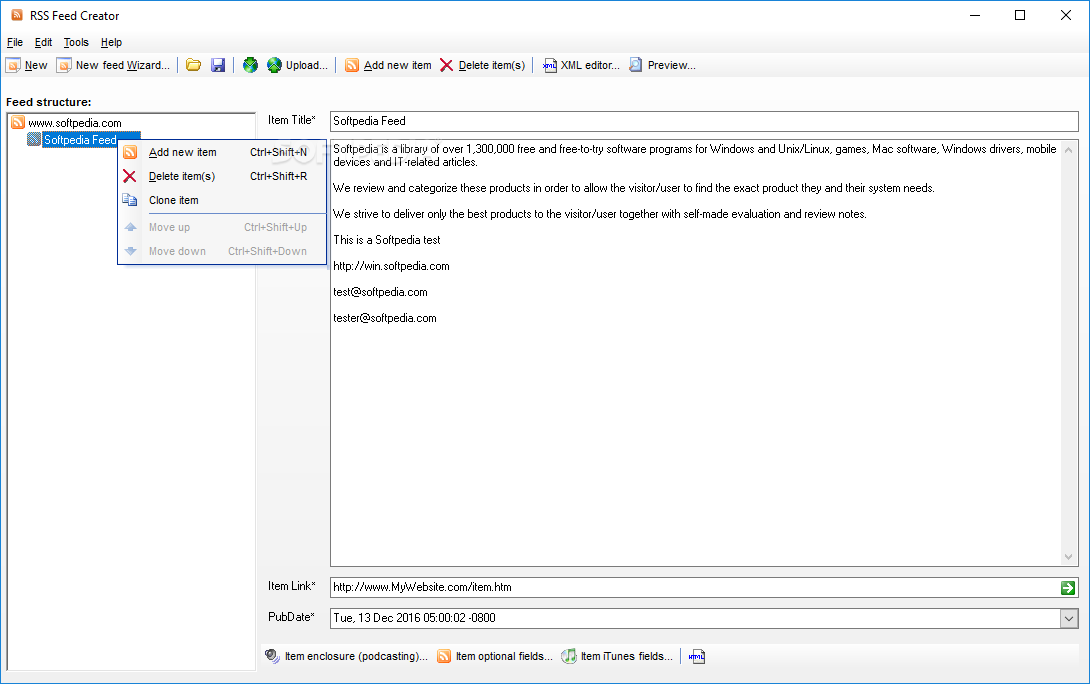Open the File menu
The width and height of the screenshot is (1090, 684).
pos(15,42)
